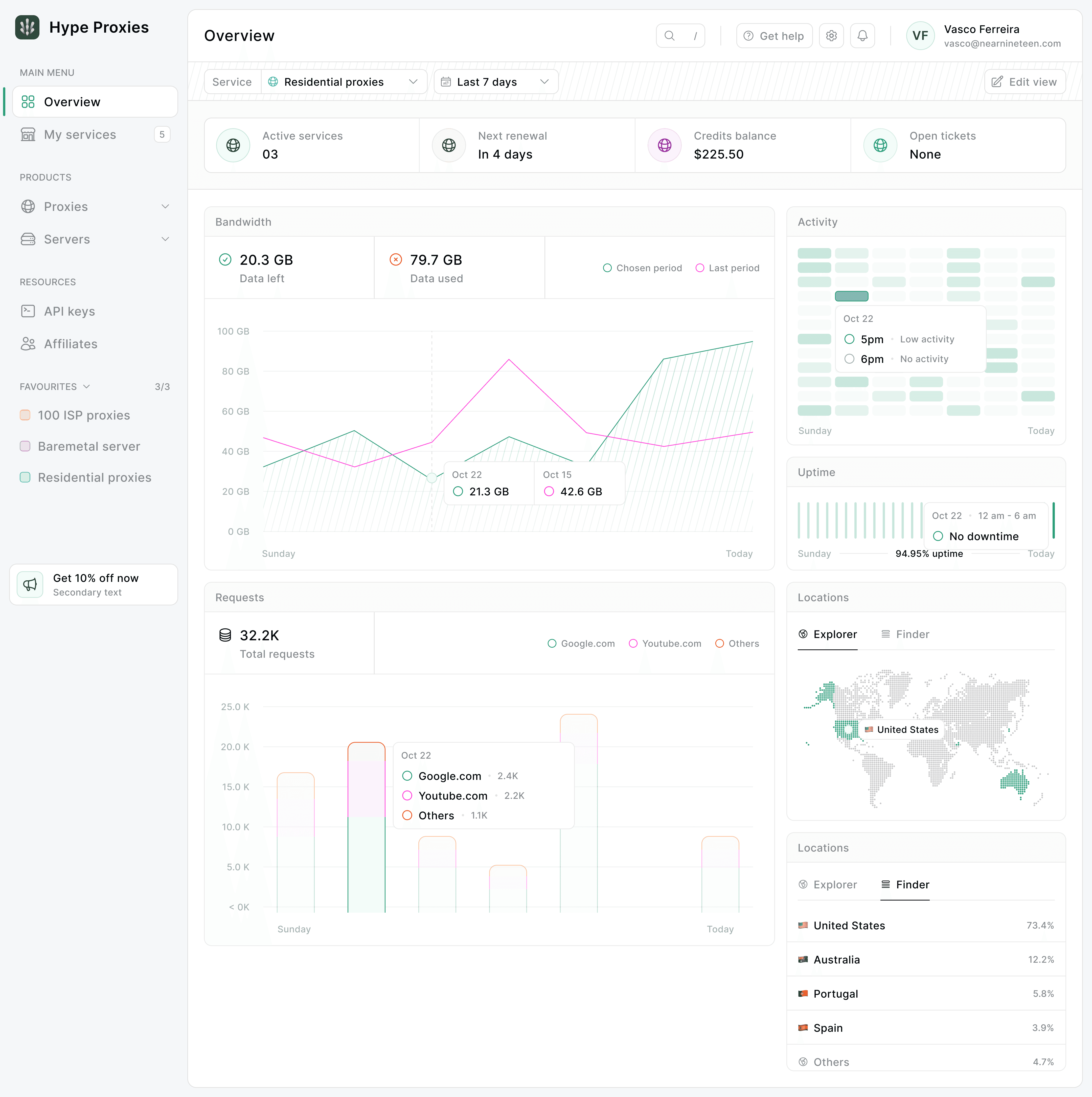Toggle Chosen period legend in Bandwidth
Viewport: 1092px width, 1097px height.
pos(643,268)
